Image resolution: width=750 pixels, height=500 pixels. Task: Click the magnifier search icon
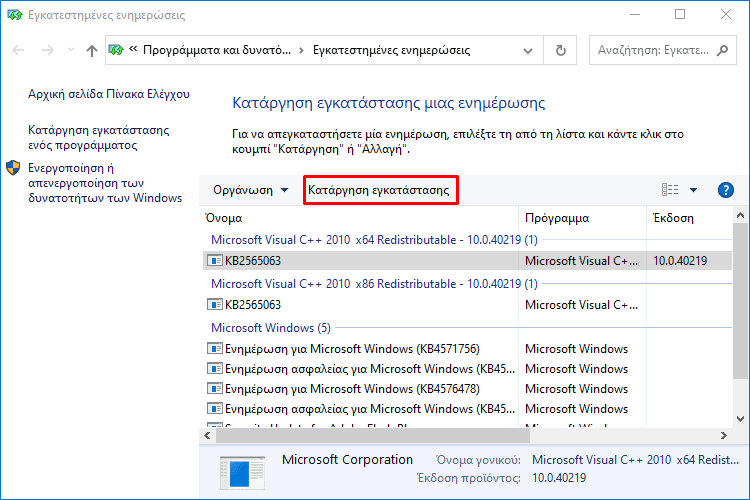click(722, 50)
